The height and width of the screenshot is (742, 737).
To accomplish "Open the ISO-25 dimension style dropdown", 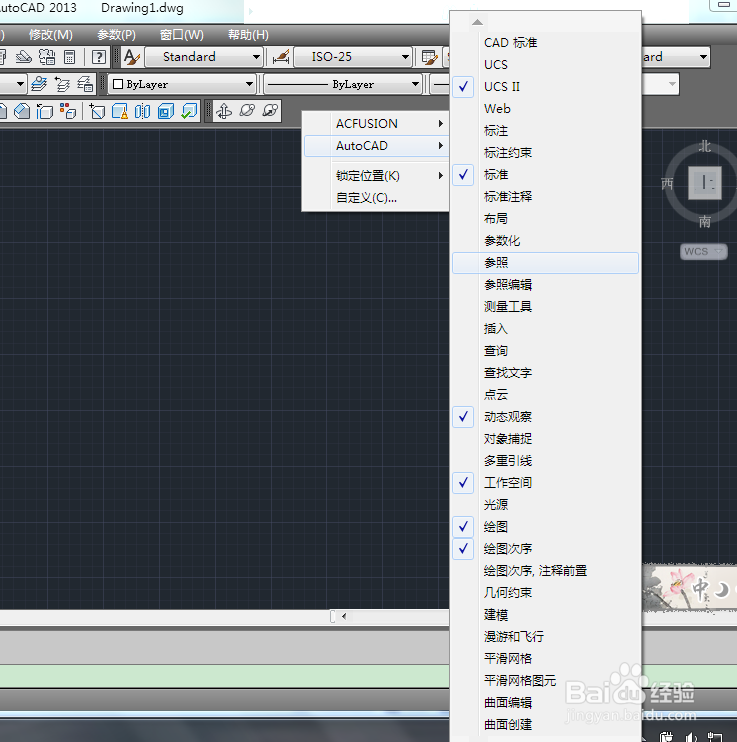I will (353, 57).
